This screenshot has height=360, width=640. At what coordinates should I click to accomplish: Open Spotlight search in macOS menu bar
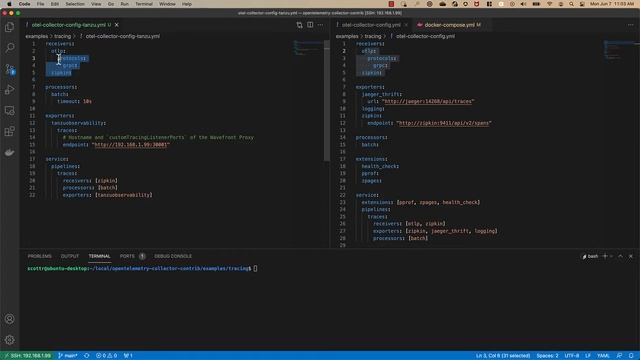[571, 4]
